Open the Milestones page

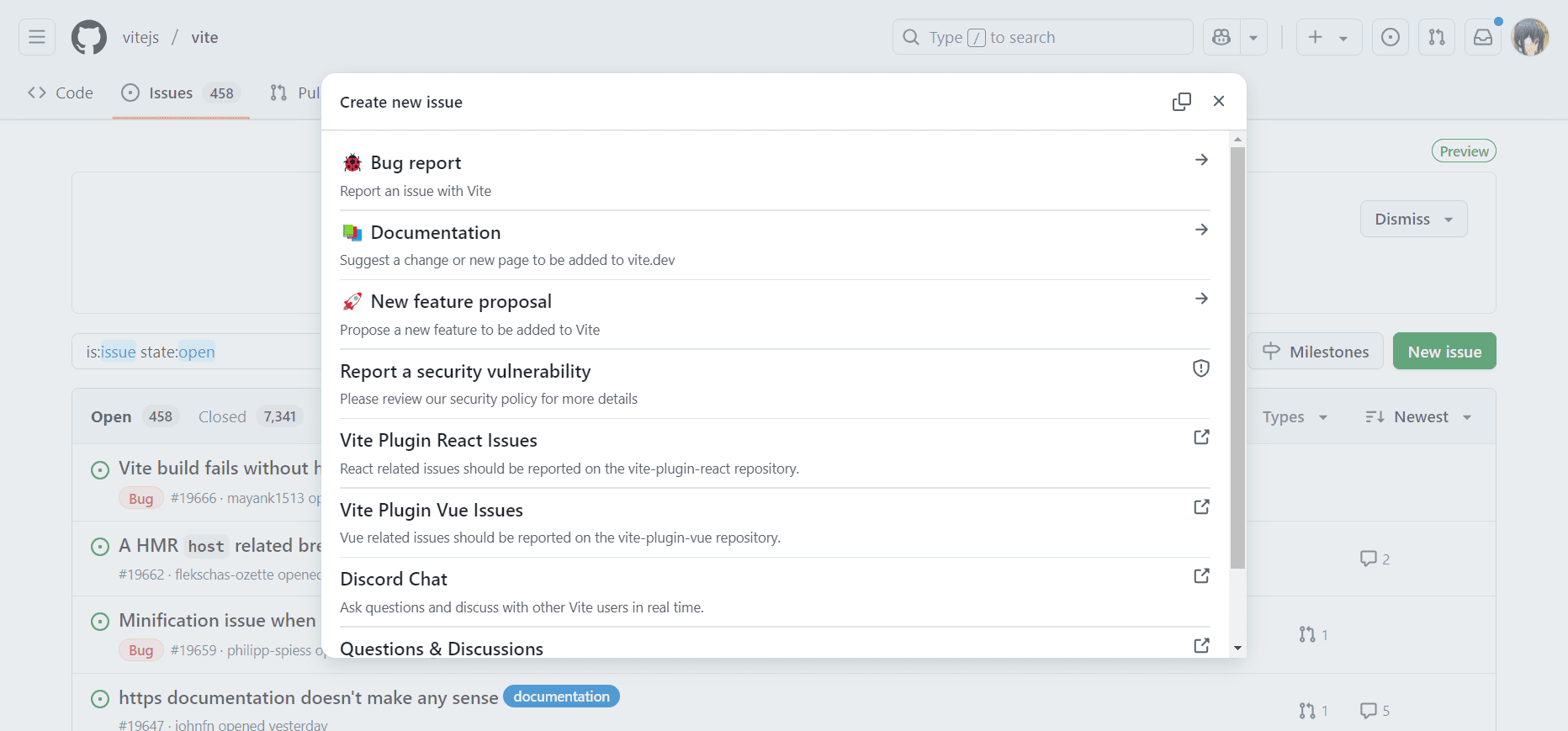[x=1316, y=352]
